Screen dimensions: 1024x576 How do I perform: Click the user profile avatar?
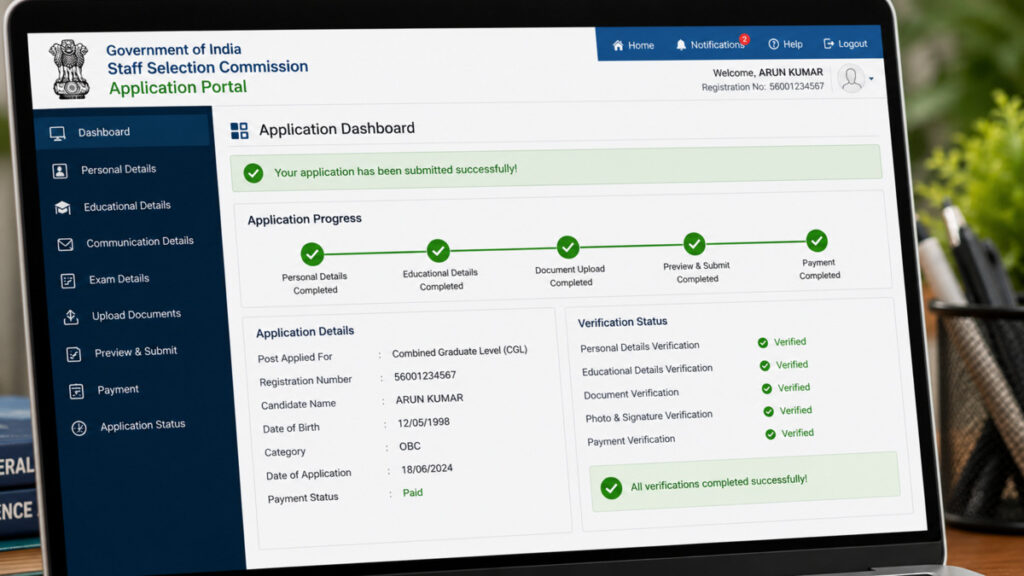click(x=851, y=79)
